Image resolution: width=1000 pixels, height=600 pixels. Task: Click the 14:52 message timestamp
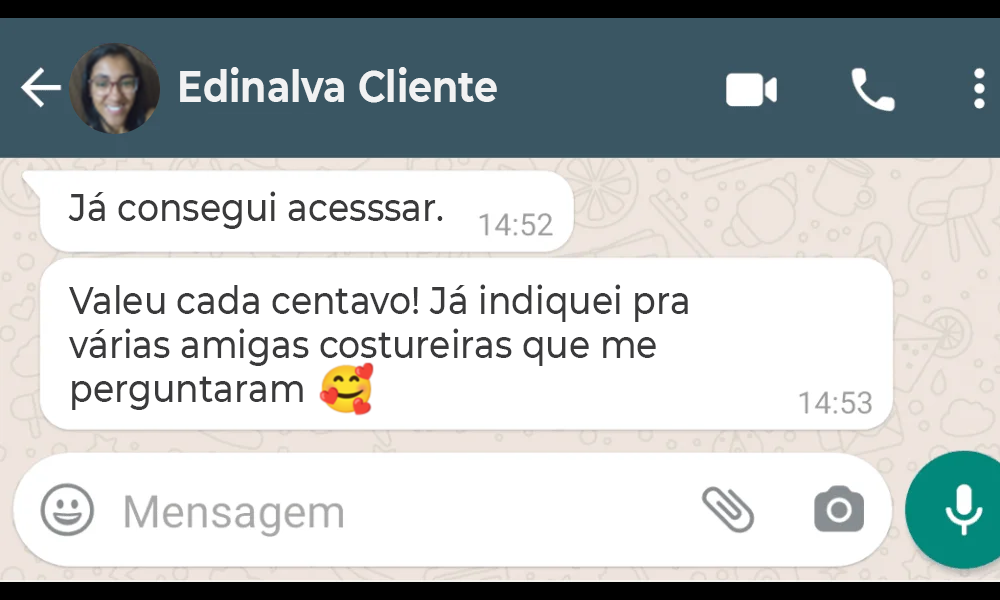515,224
